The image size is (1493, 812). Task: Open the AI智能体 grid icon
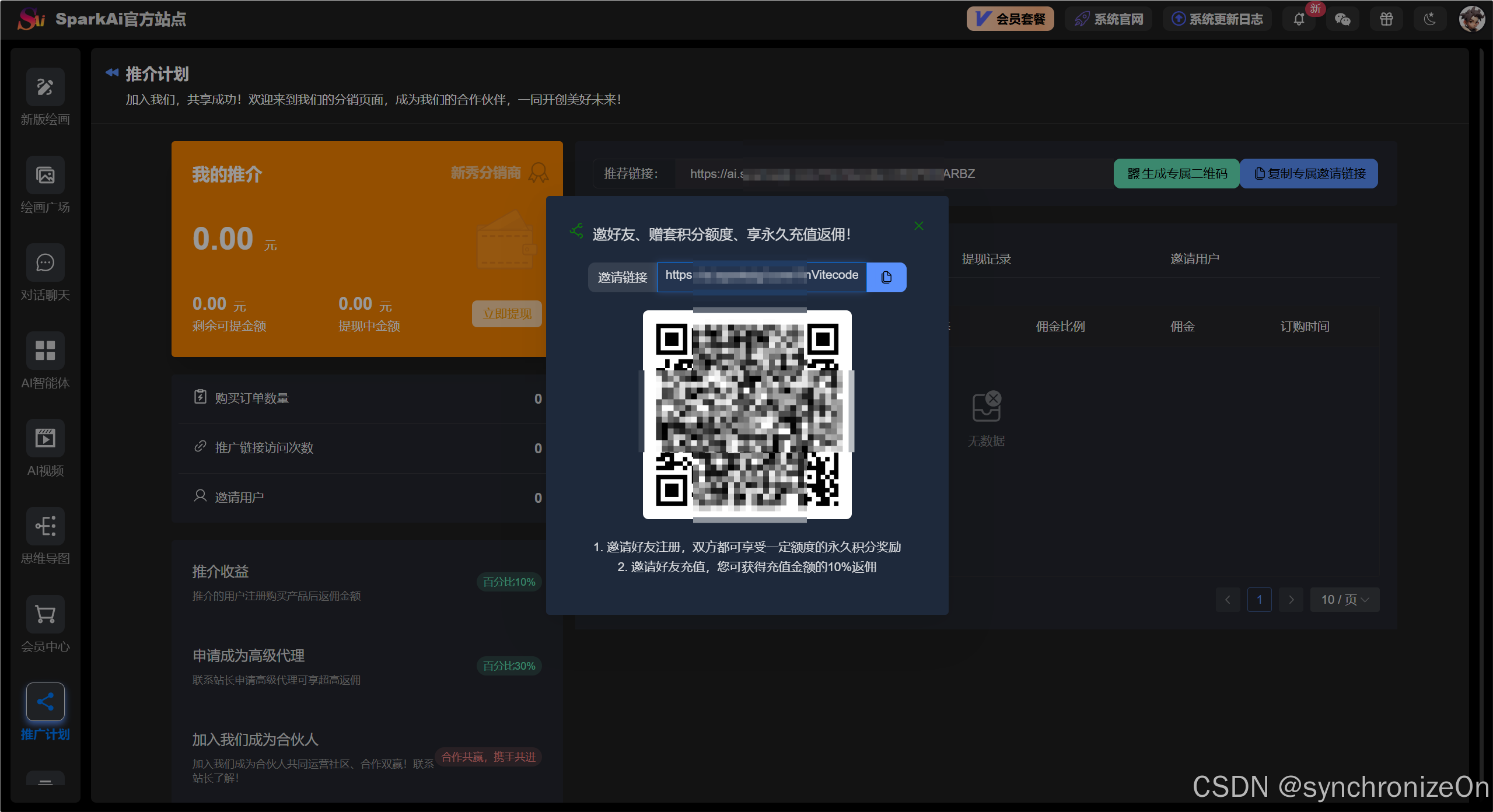45,351
